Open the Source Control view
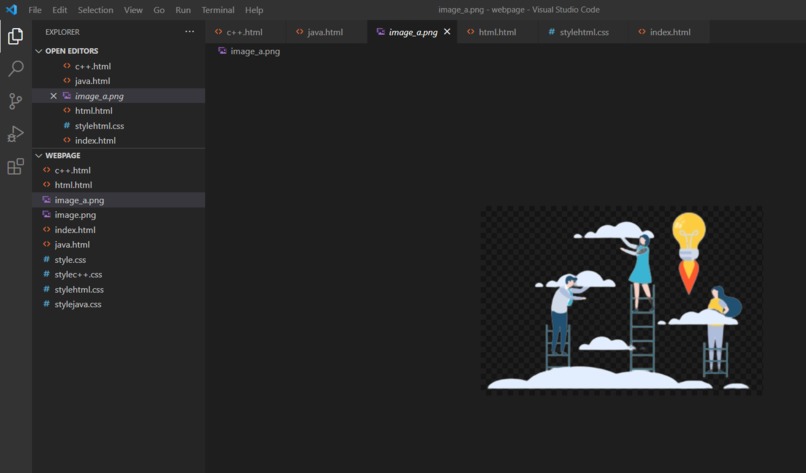The width and height of the screenshot is (806, 473). pyautogui.click(x=15, y=101)
